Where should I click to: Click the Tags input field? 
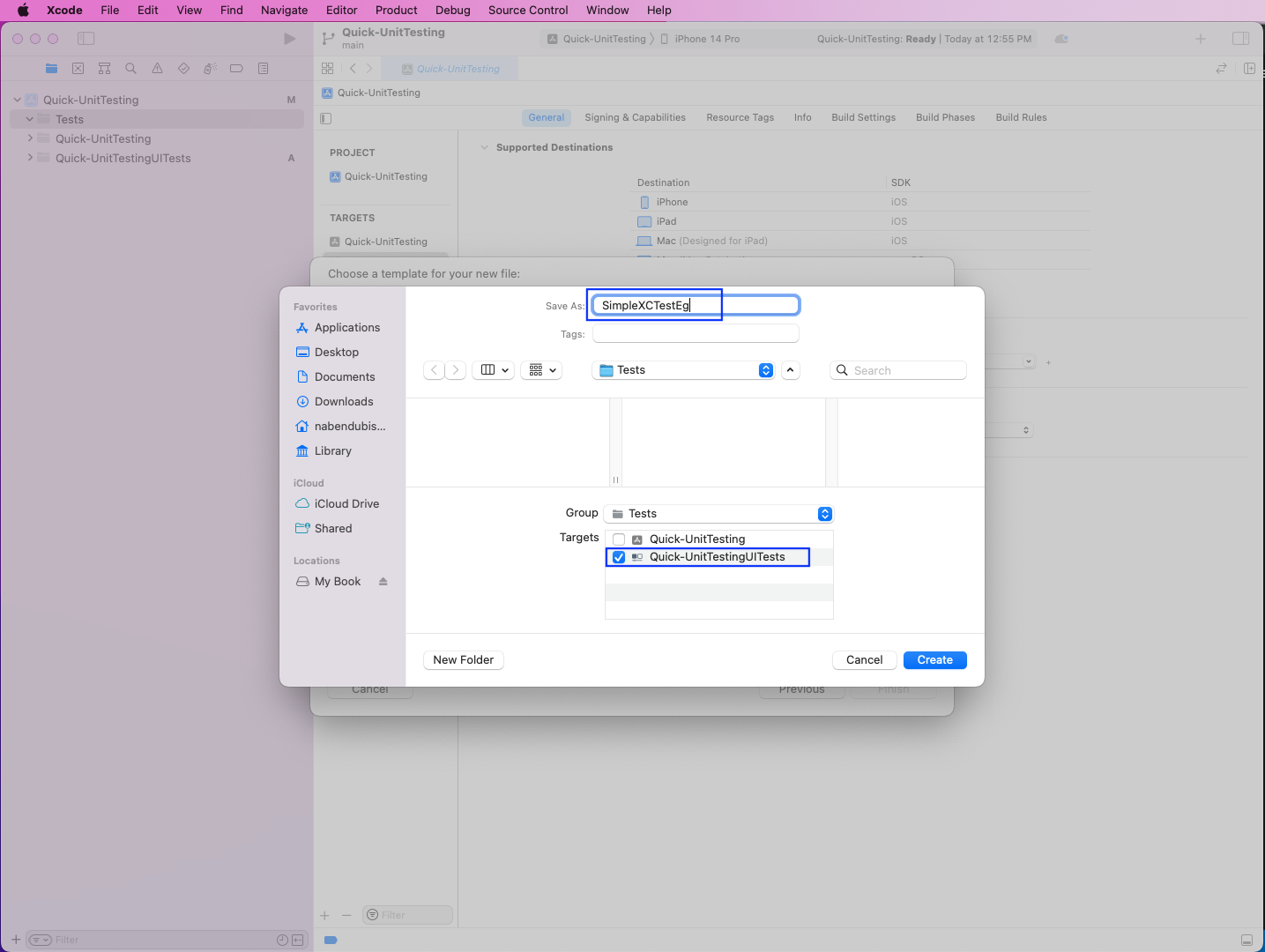tap(696, 334)
